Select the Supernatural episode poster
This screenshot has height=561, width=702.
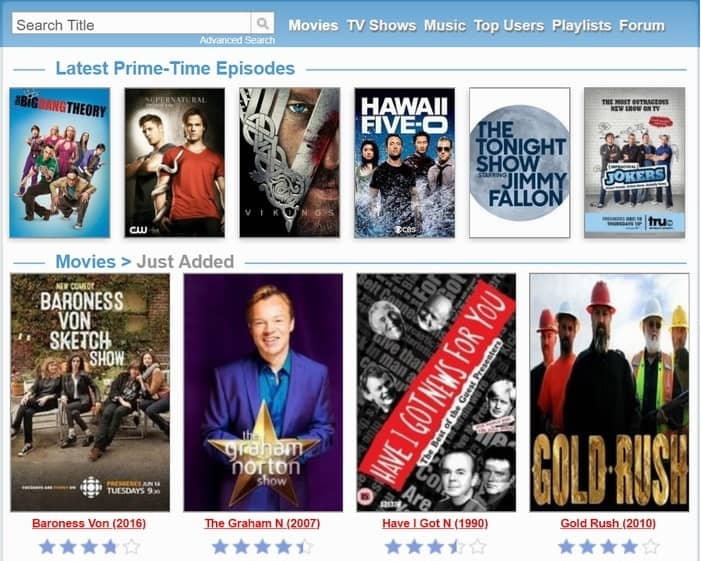click(175, 163)
